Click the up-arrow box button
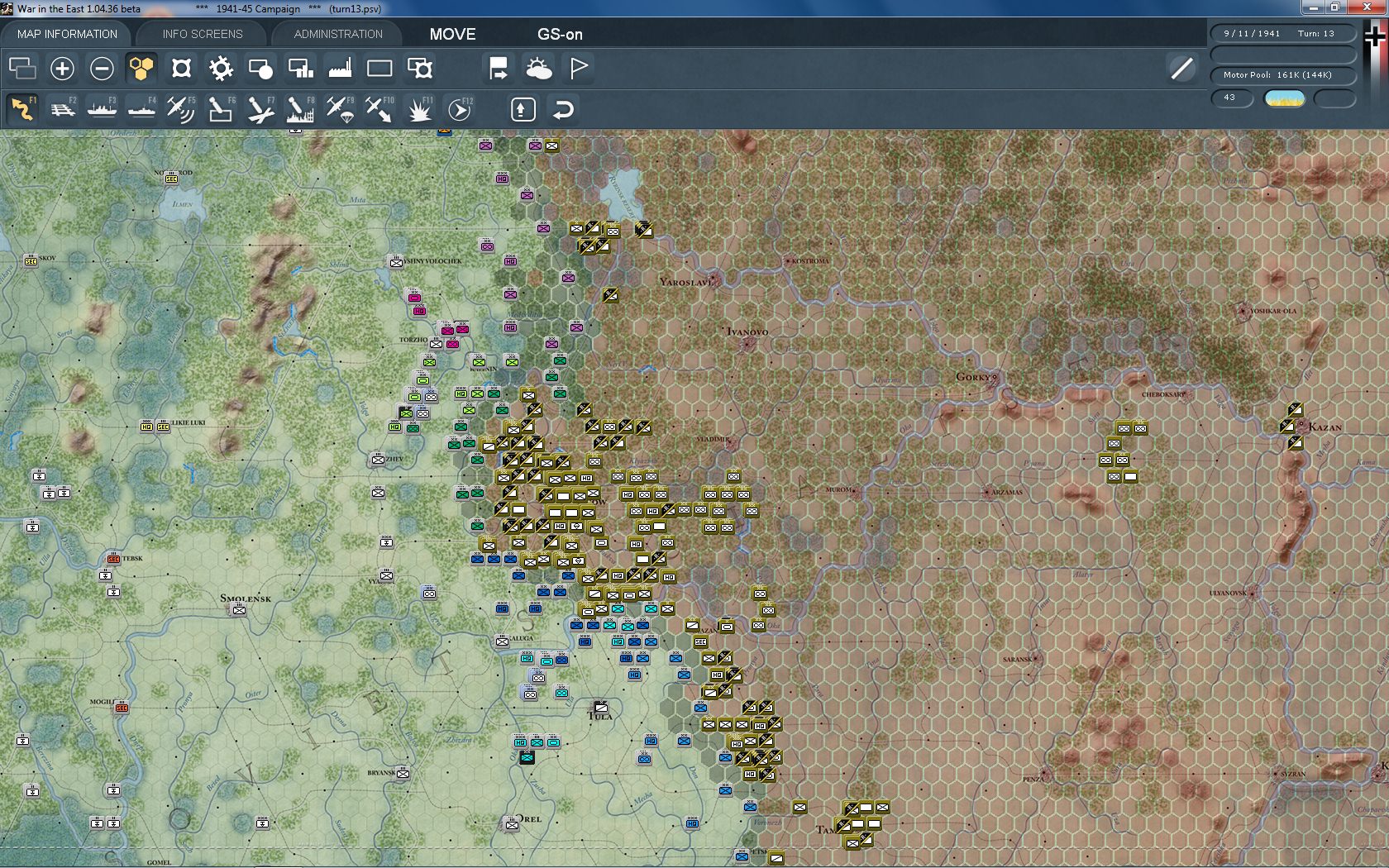Image resolution: width=1389 pixels, height=868 pixels. tap(523, 109)
